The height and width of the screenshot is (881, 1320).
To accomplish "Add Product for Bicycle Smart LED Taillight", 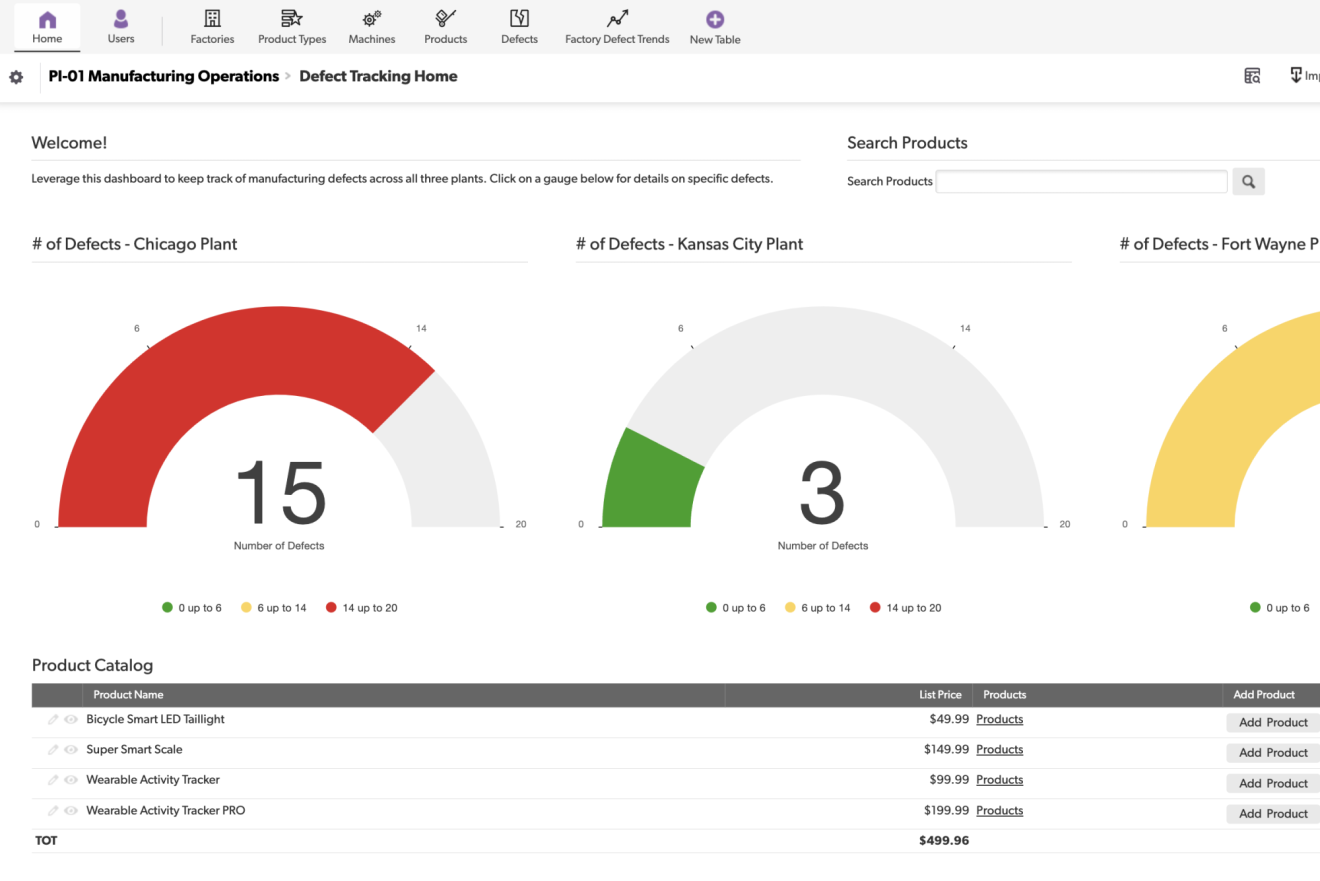I will (x=1273, y=722).
